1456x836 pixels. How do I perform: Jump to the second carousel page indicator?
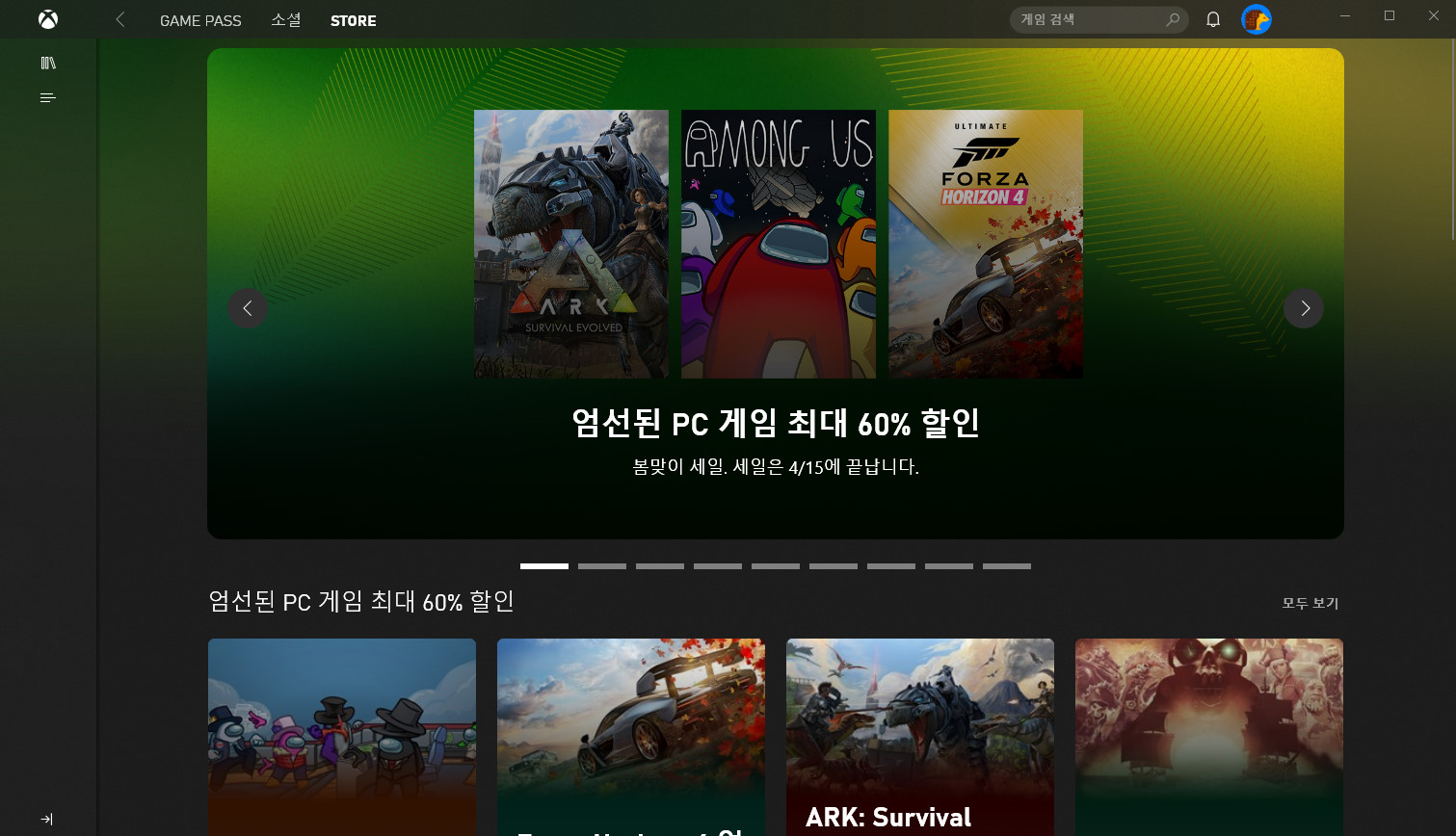pos(602,566)
